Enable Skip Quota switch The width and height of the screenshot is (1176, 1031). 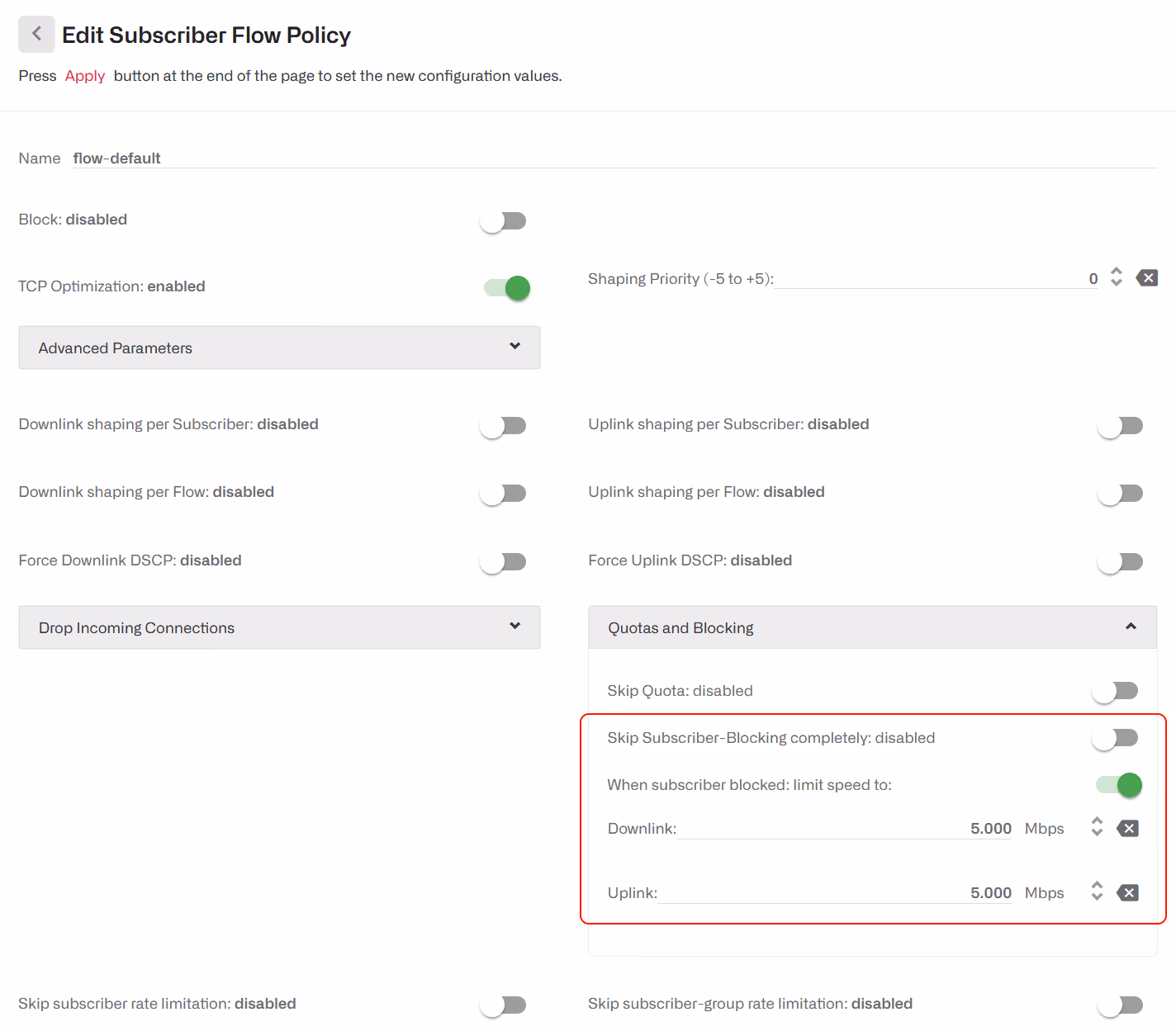(x=1115, y=691)
